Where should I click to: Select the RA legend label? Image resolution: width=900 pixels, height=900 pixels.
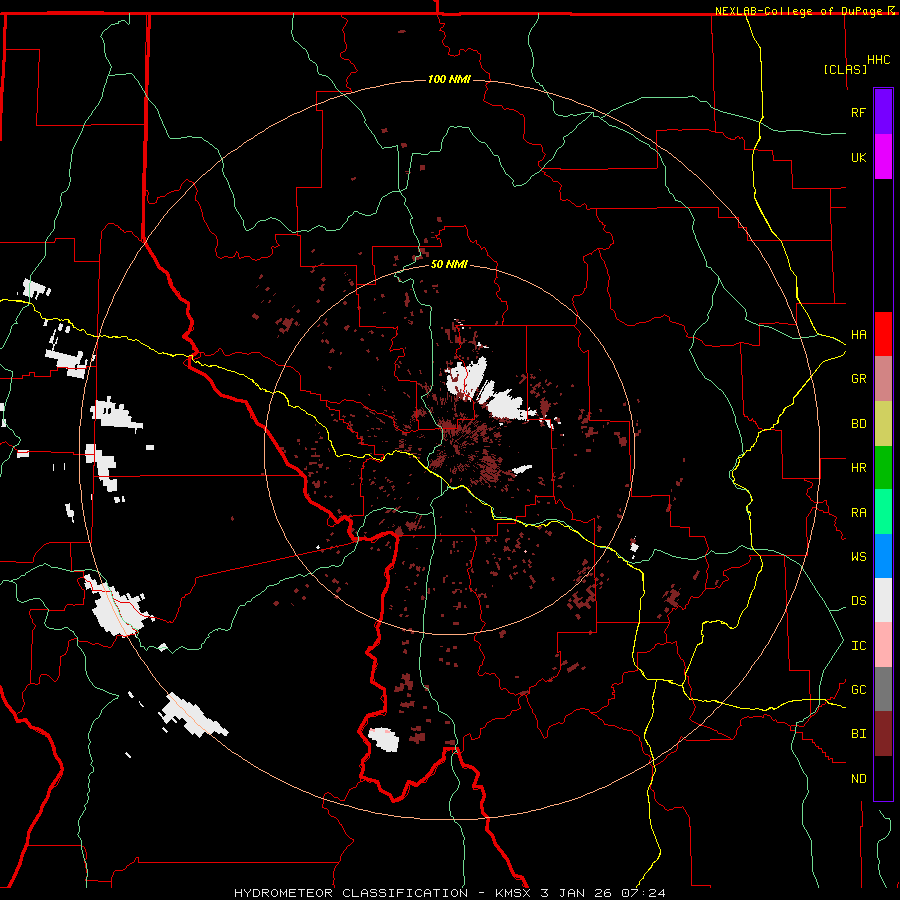pyautogui.click(x=858, y=513)
